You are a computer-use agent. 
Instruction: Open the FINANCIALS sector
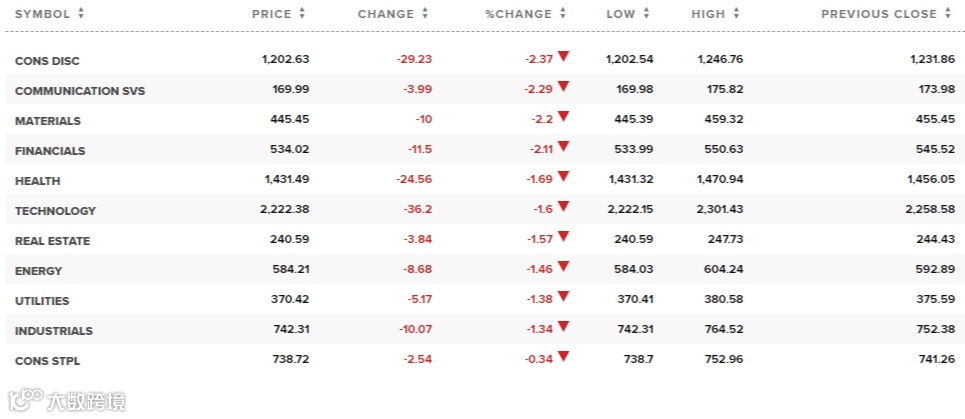[x=50, y=151]
